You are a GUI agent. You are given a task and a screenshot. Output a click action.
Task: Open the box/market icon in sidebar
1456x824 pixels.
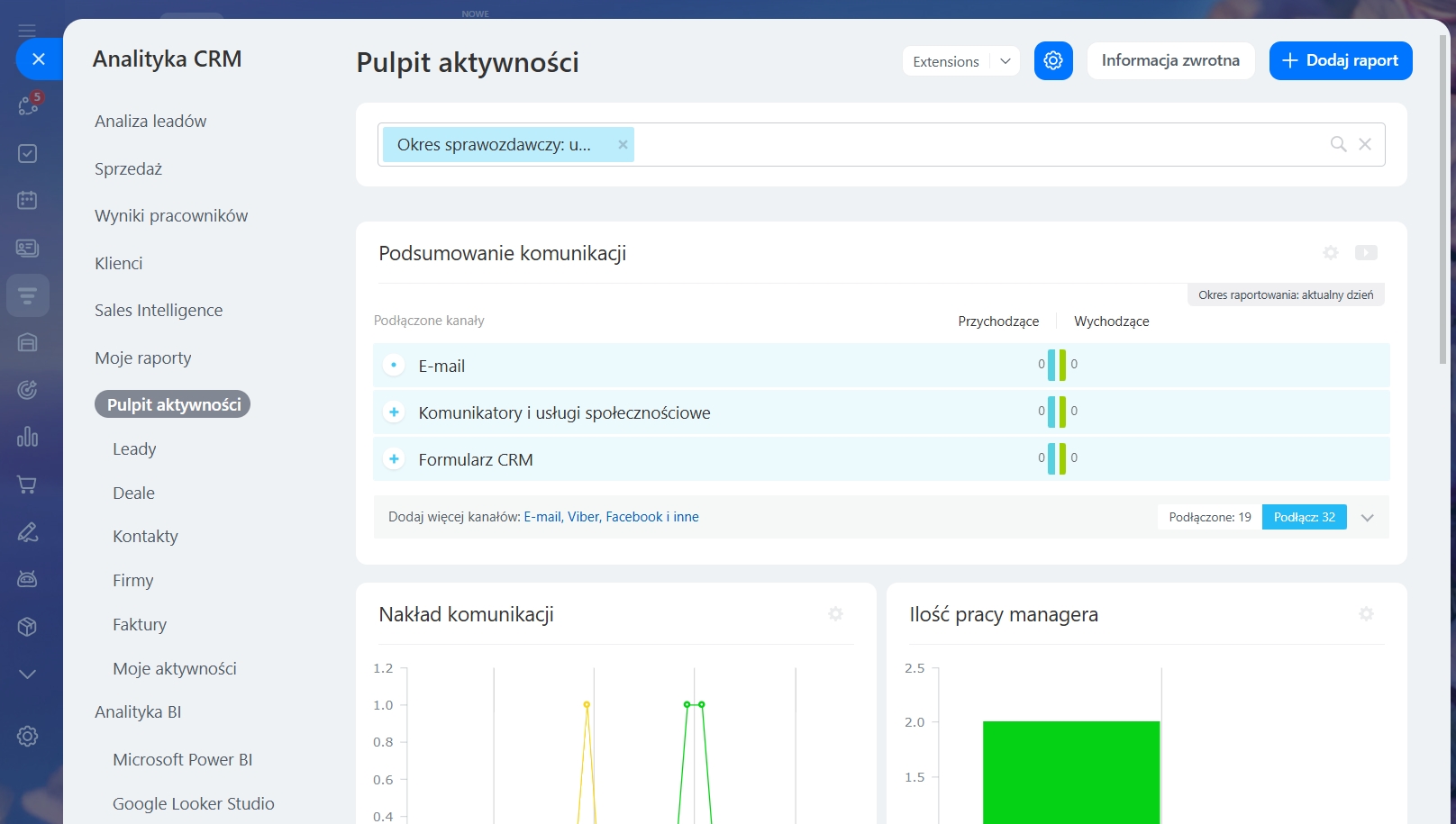[28, 627]
